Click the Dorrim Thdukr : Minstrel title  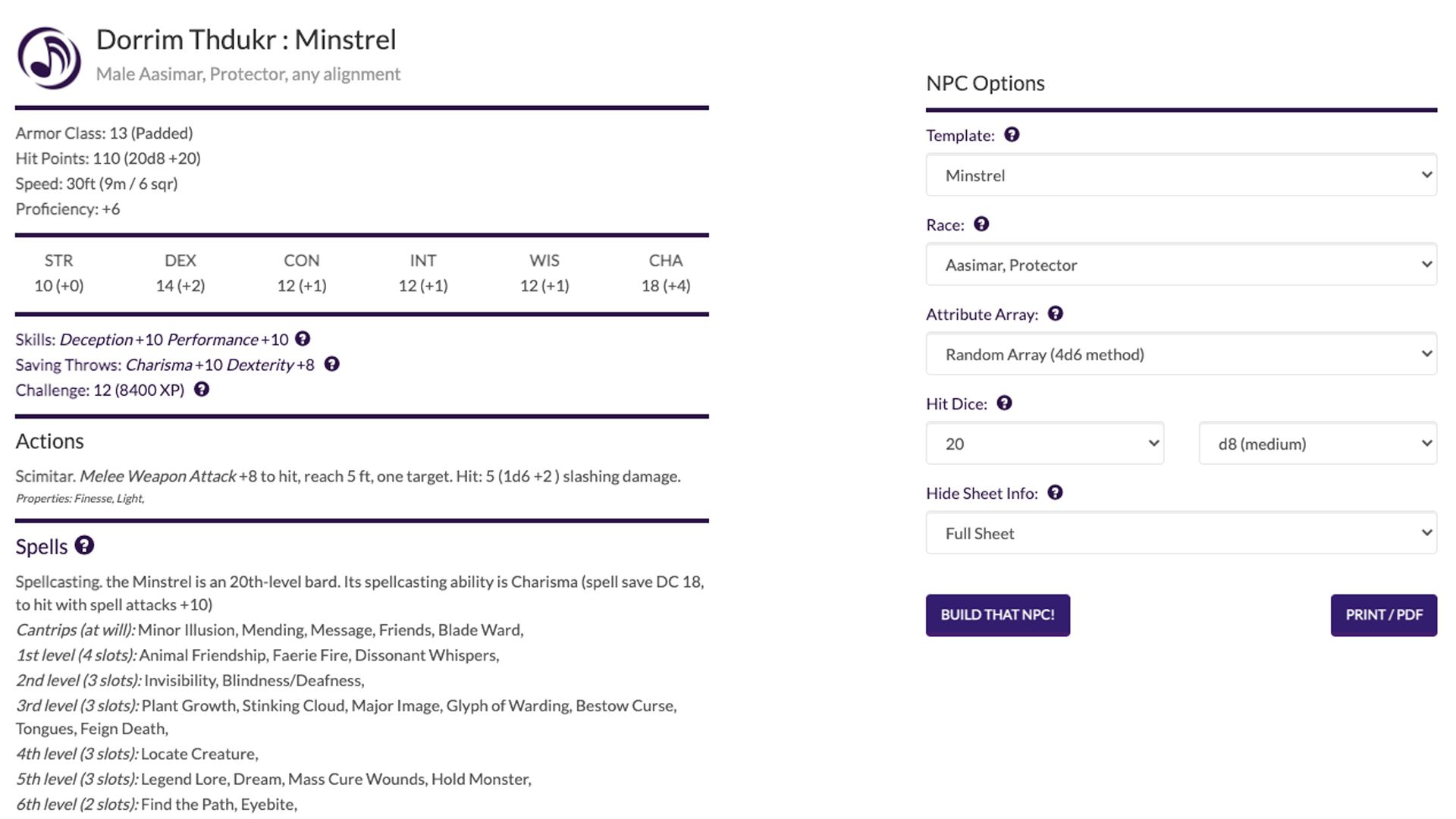(x=246, y=39)
